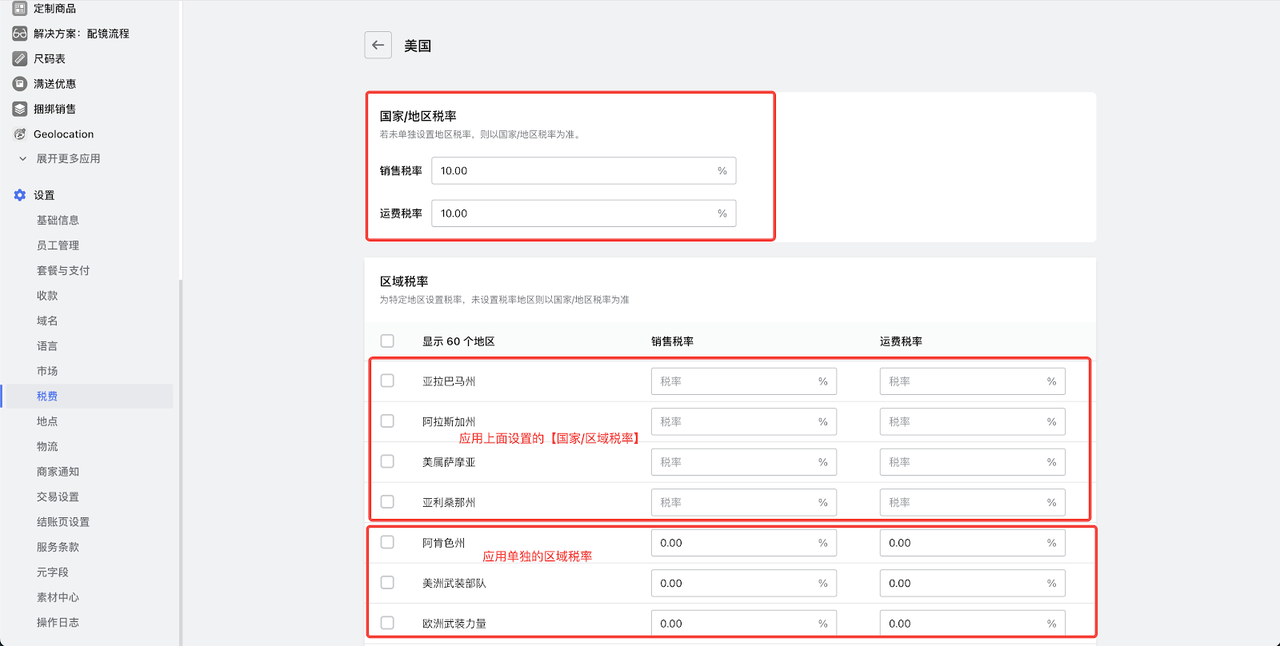The height and width of the screenshot is (646, 1280).
Task: Check the box next to 阿肯色州
Action: click(387, 542)
